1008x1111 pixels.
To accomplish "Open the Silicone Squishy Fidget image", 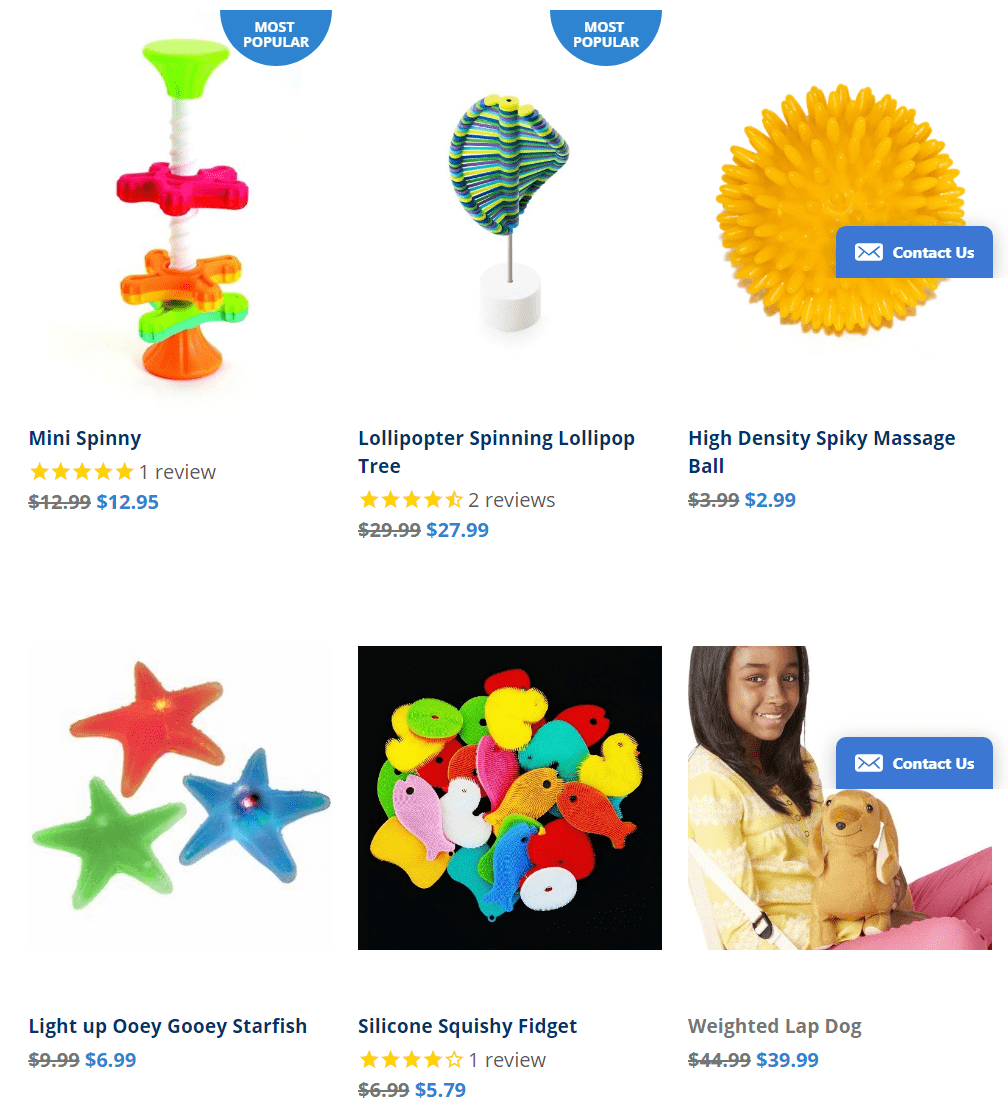I will 510,798.
